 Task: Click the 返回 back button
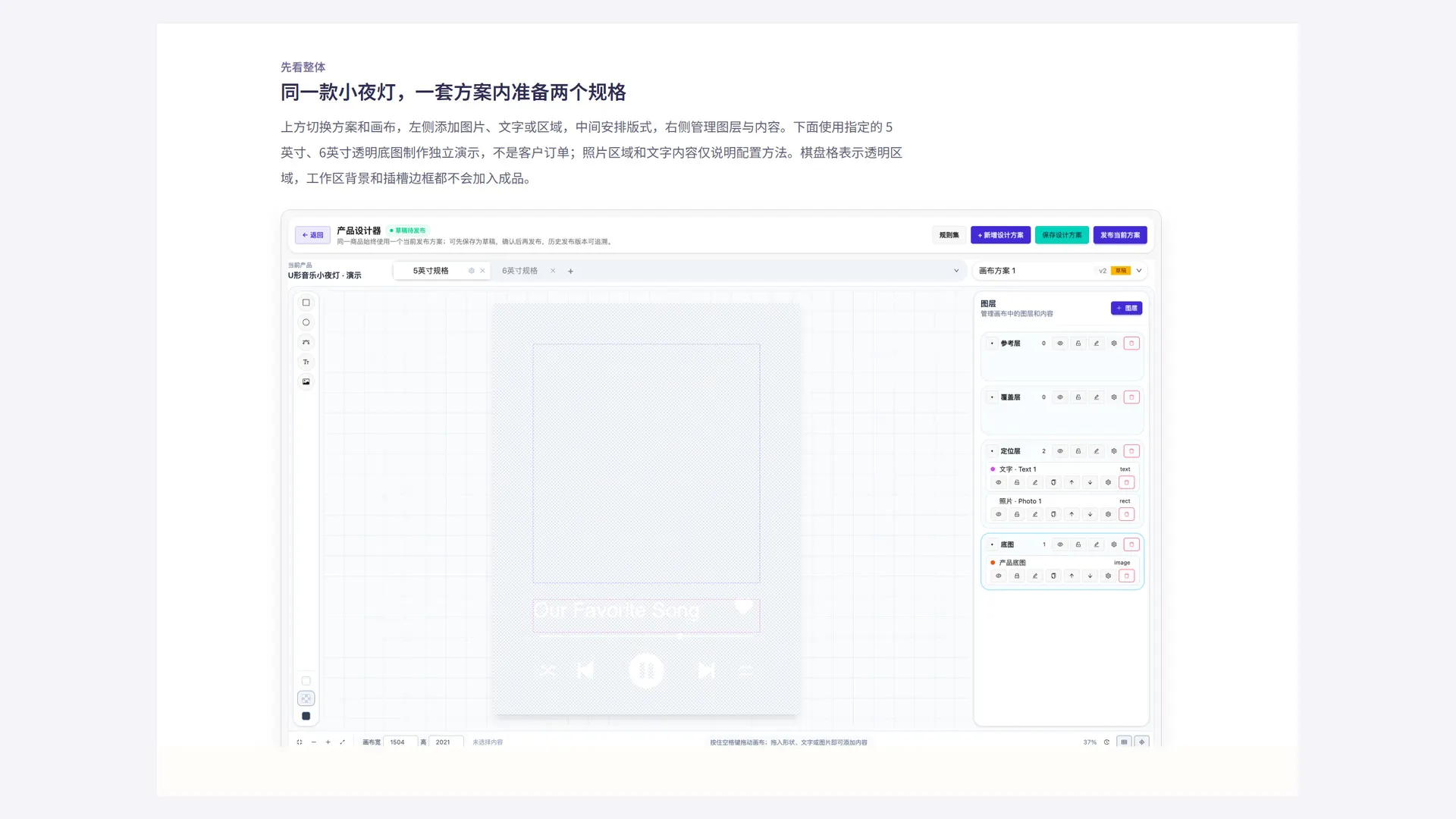coord(312,235)
